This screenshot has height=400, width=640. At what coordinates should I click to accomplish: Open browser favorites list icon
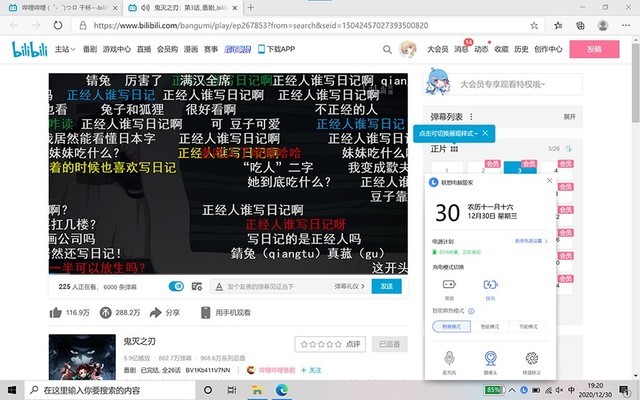[x=558, y=25]
